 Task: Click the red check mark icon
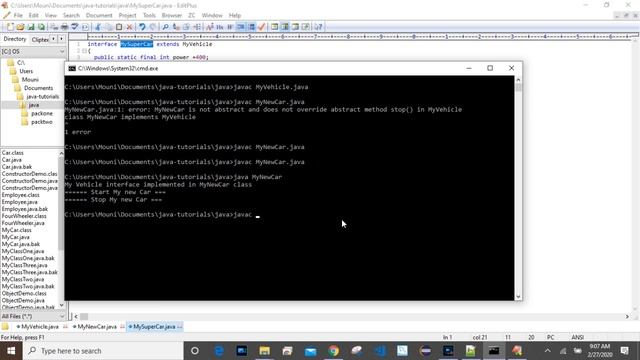[262, 27]
